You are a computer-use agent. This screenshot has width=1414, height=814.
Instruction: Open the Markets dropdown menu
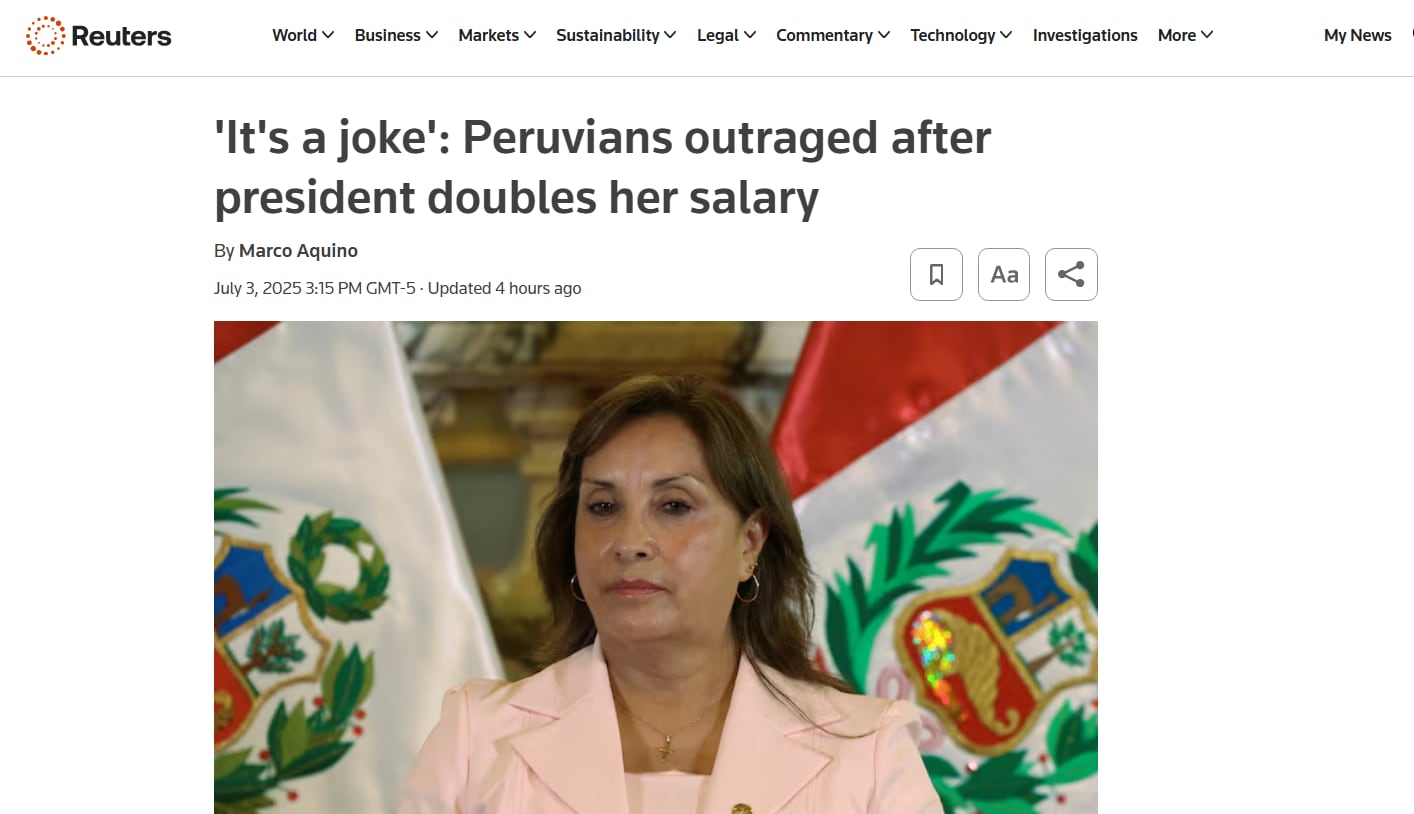pyautogui.click(x=497, y=35)
